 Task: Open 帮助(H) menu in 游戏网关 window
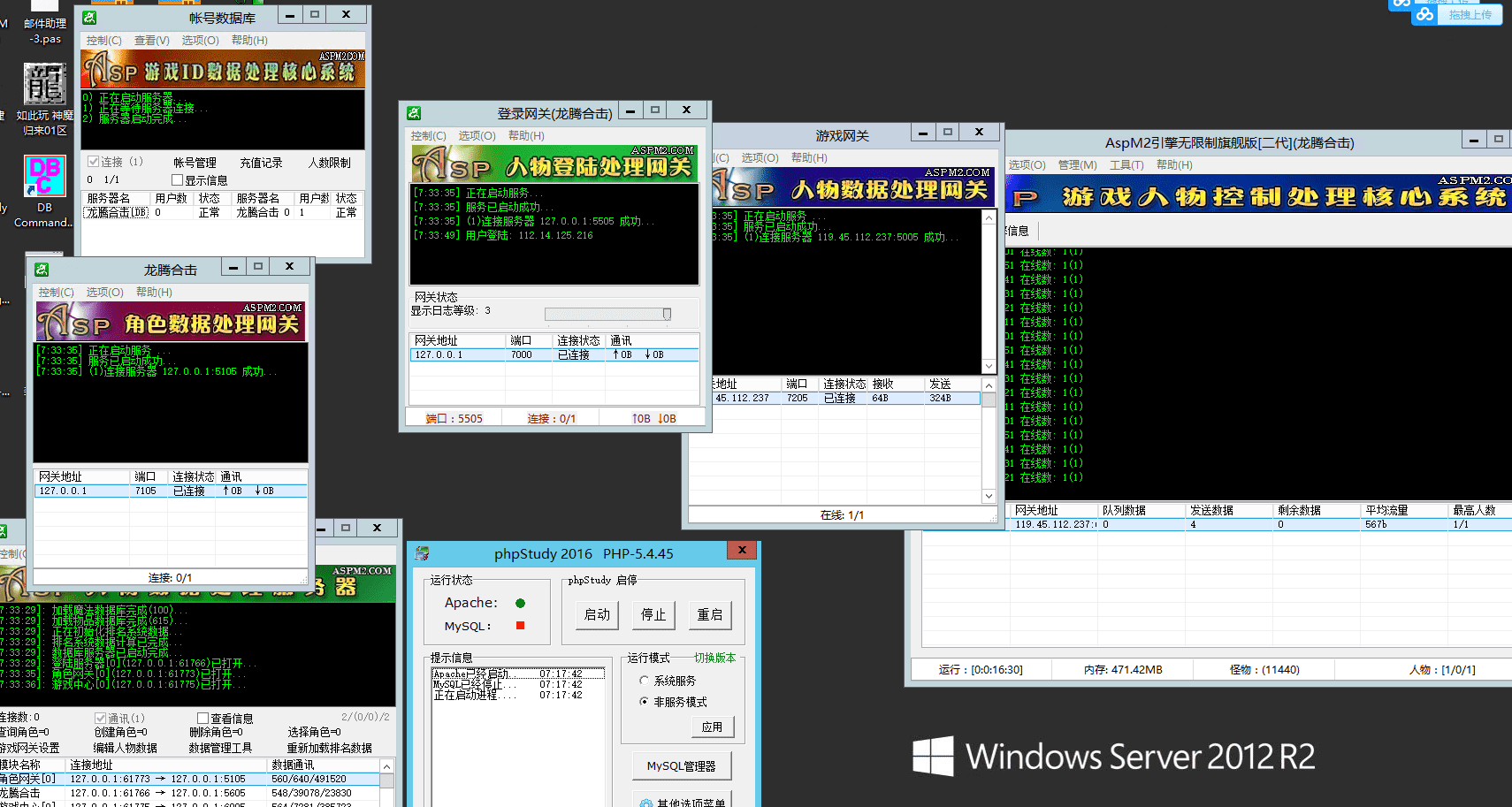click(809, 158)
